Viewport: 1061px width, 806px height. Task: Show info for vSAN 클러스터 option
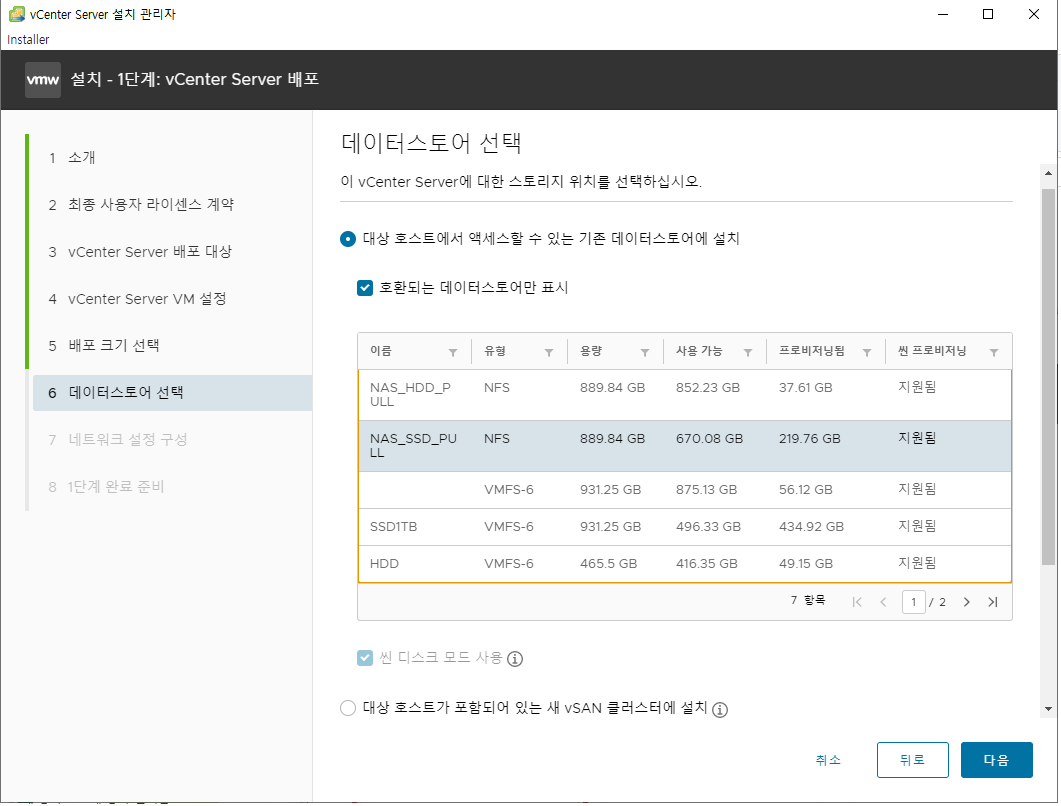point(720,709)
